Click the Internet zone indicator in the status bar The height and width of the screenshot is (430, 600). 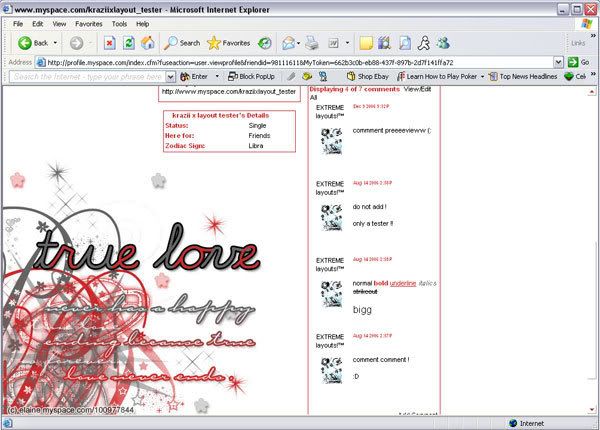tap(527, 423)
